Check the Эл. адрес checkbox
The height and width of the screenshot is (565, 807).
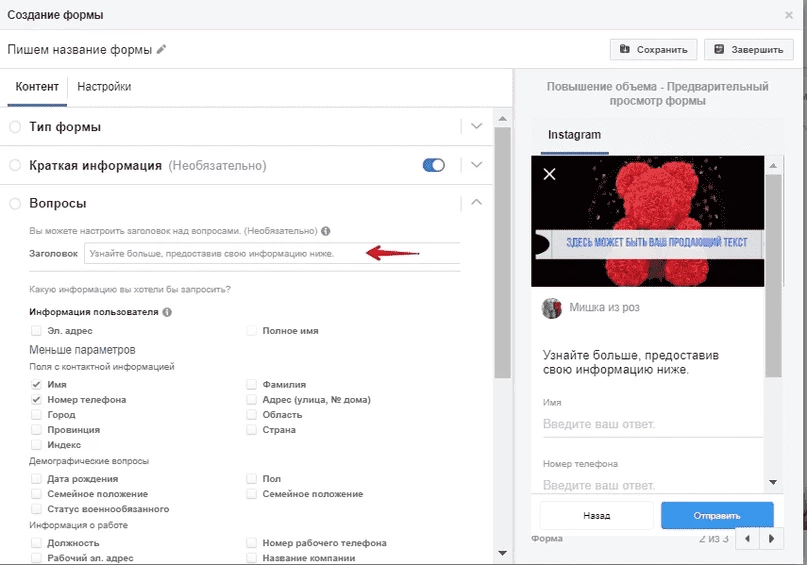36,330
